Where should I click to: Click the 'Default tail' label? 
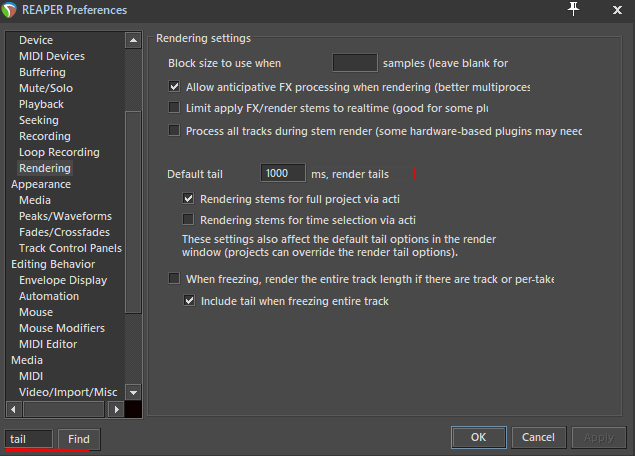pos(195,174)
